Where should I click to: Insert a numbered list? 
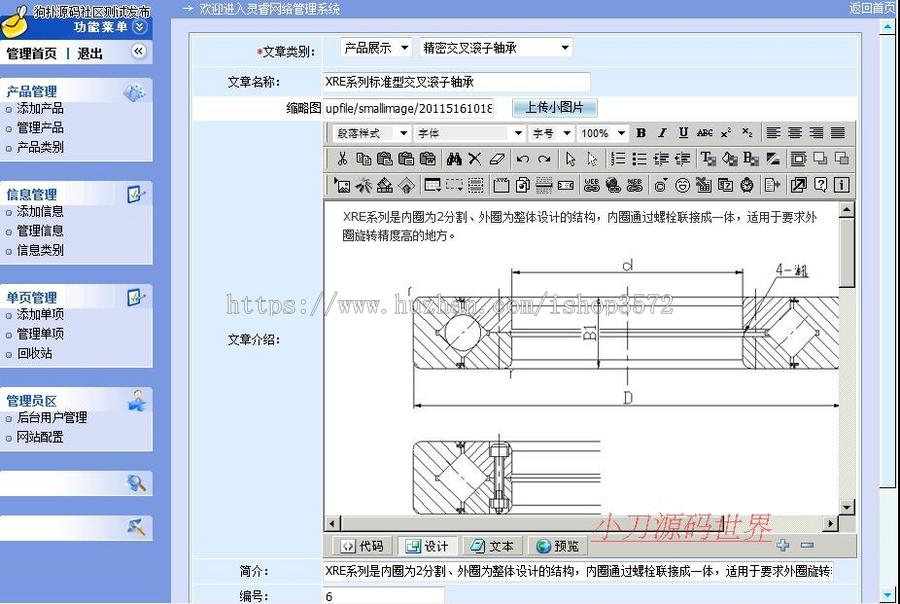pos(618,158)
